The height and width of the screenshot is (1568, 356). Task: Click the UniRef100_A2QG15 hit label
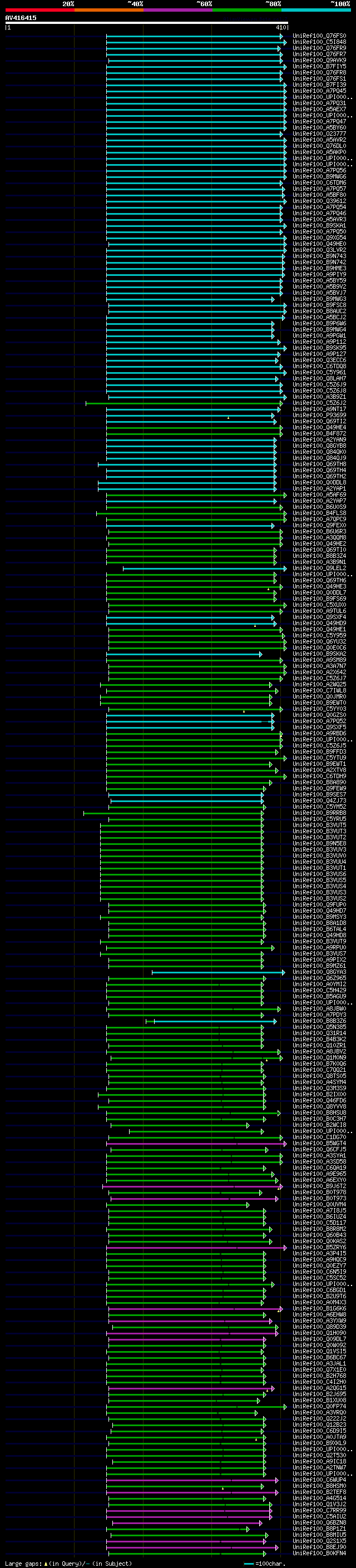[x=319, y=1388]
